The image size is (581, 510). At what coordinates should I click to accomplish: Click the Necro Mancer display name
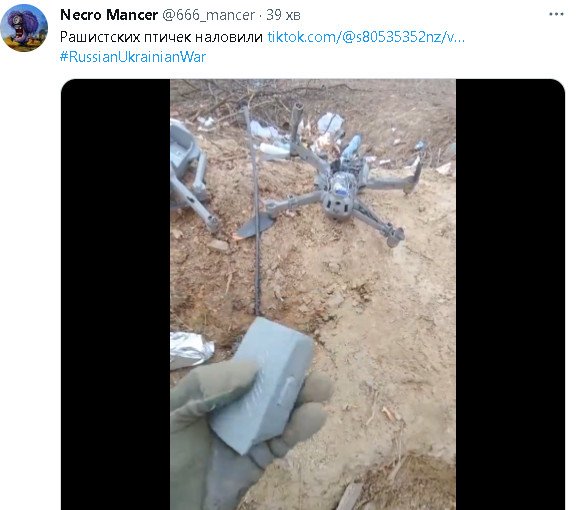(x=109, y=15)
